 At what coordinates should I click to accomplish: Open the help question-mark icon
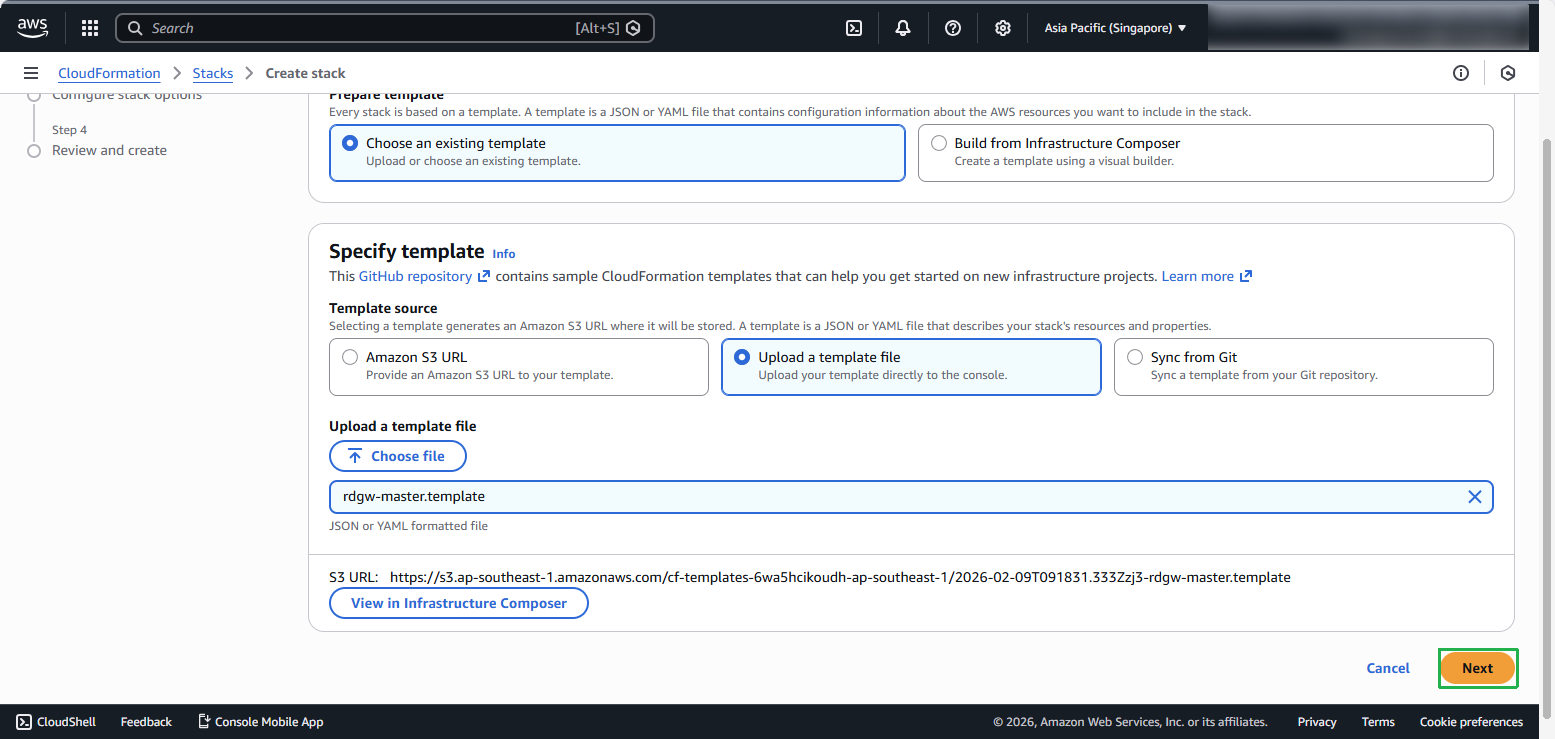tap(952, 27)
